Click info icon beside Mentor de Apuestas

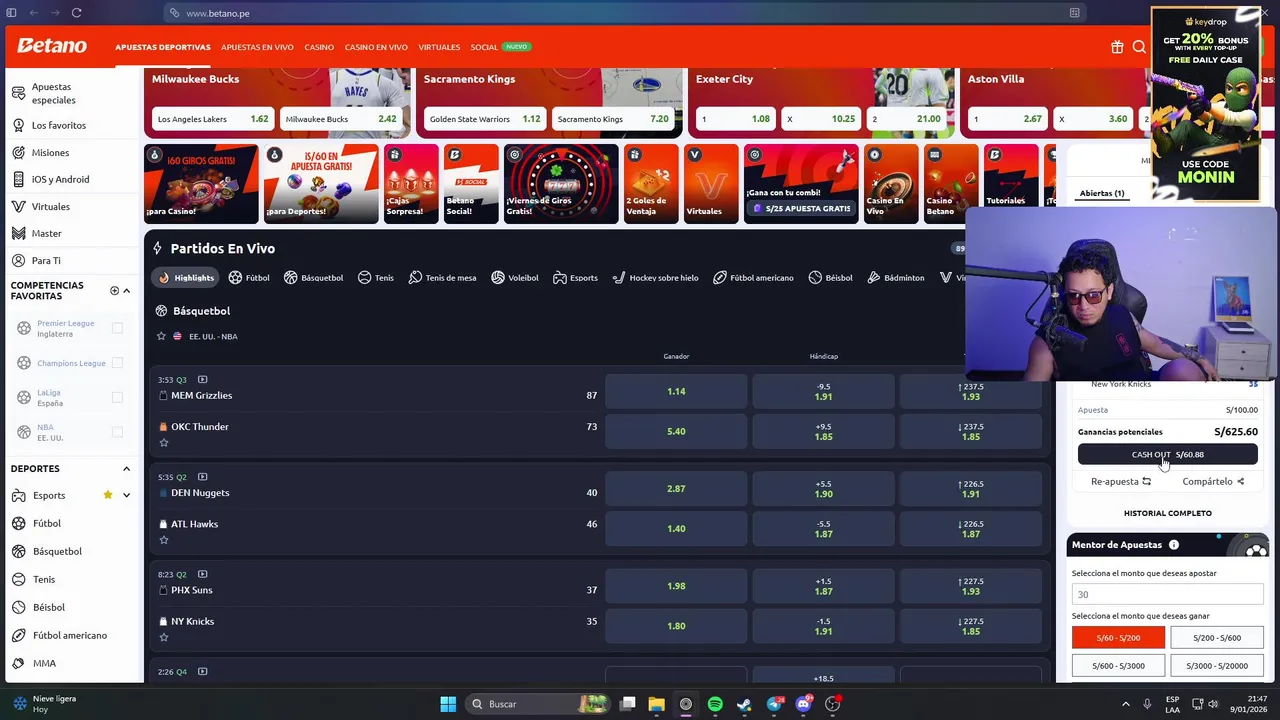(1173, 545)
